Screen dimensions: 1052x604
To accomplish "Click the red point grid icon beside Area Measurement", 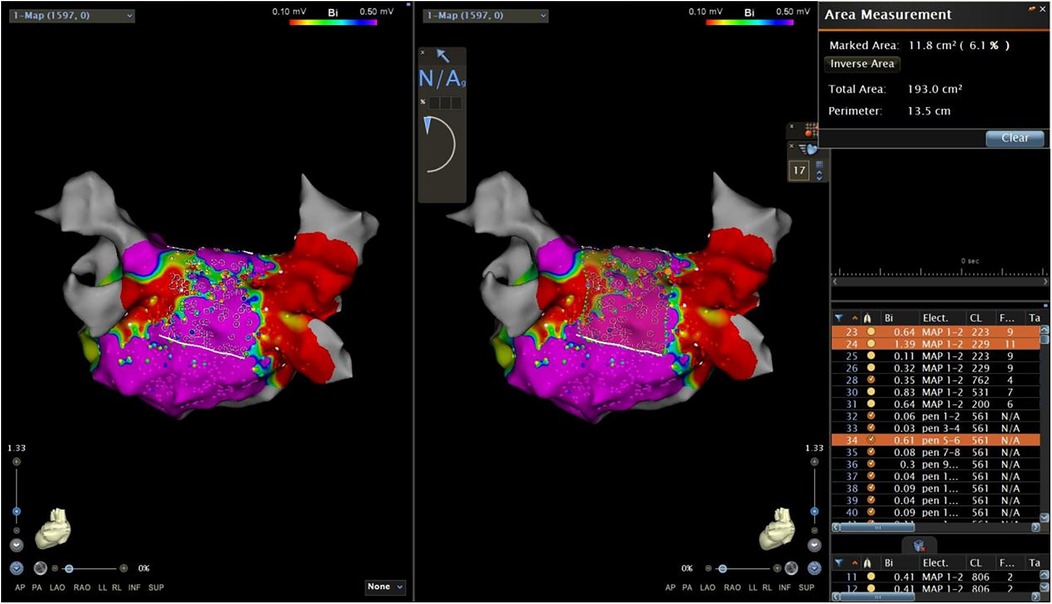I will [811, 129].
